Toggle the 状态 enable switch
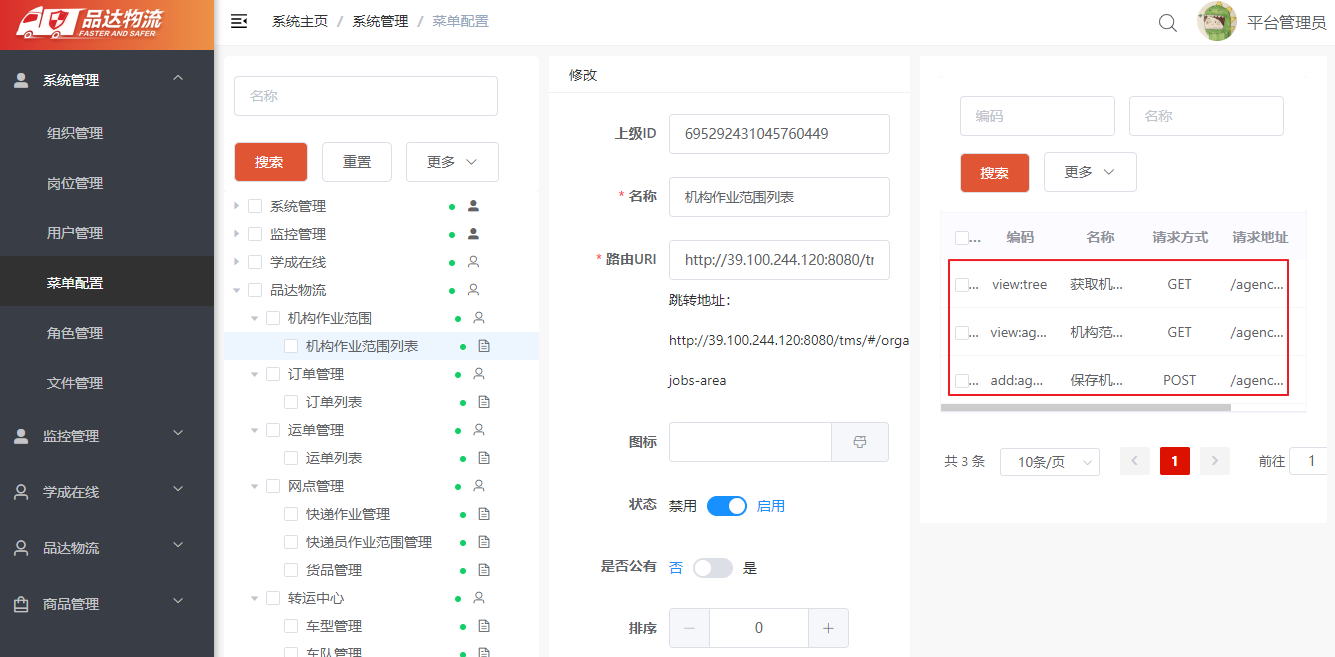Image resolution: width=1335 pixels, height=657 pixels. click(727, 506)
